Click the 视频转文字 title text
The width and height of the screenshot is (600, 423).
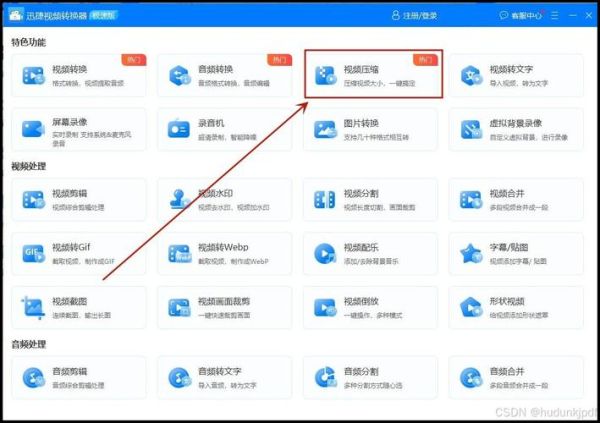(511, 69)
